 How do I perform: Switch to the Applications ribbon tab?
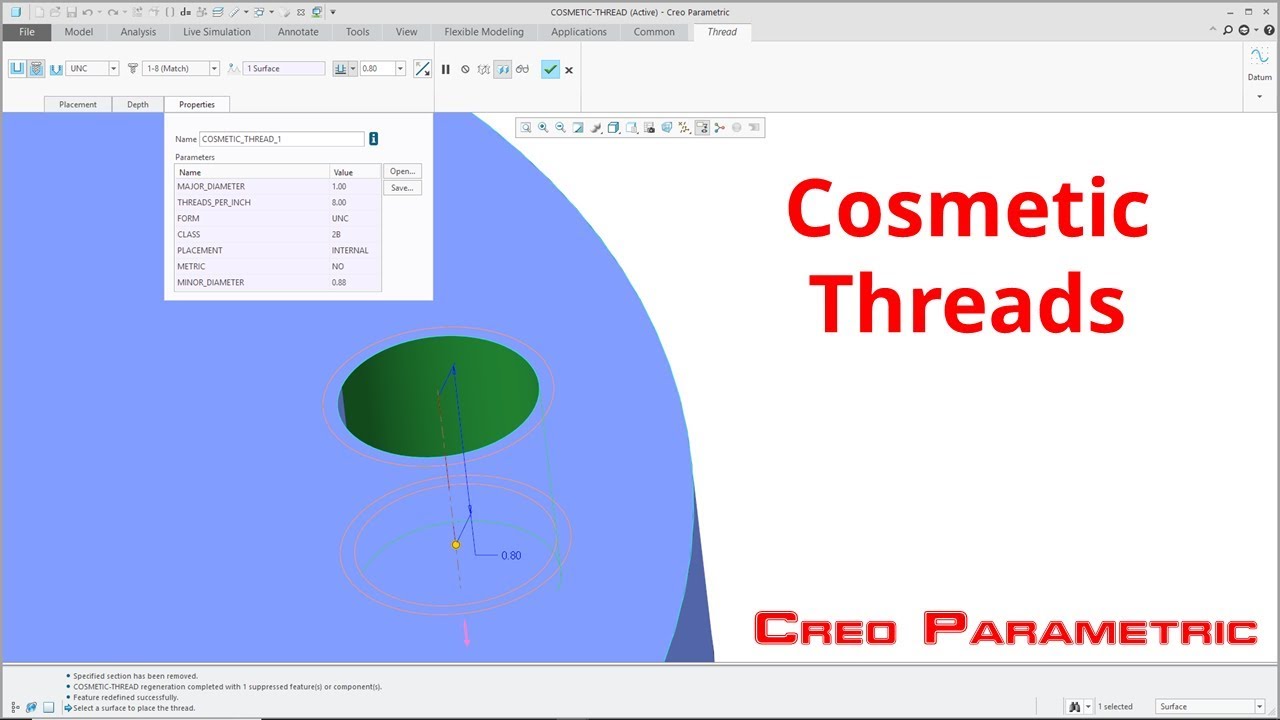coord(579,32)
